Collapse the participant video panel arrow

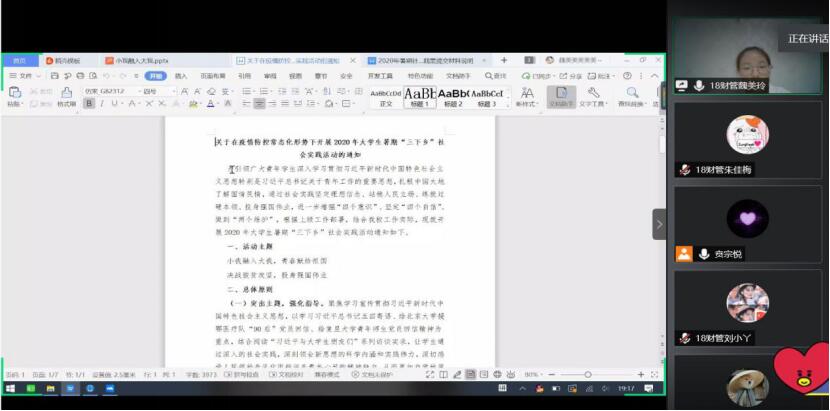tap(659, 225)
